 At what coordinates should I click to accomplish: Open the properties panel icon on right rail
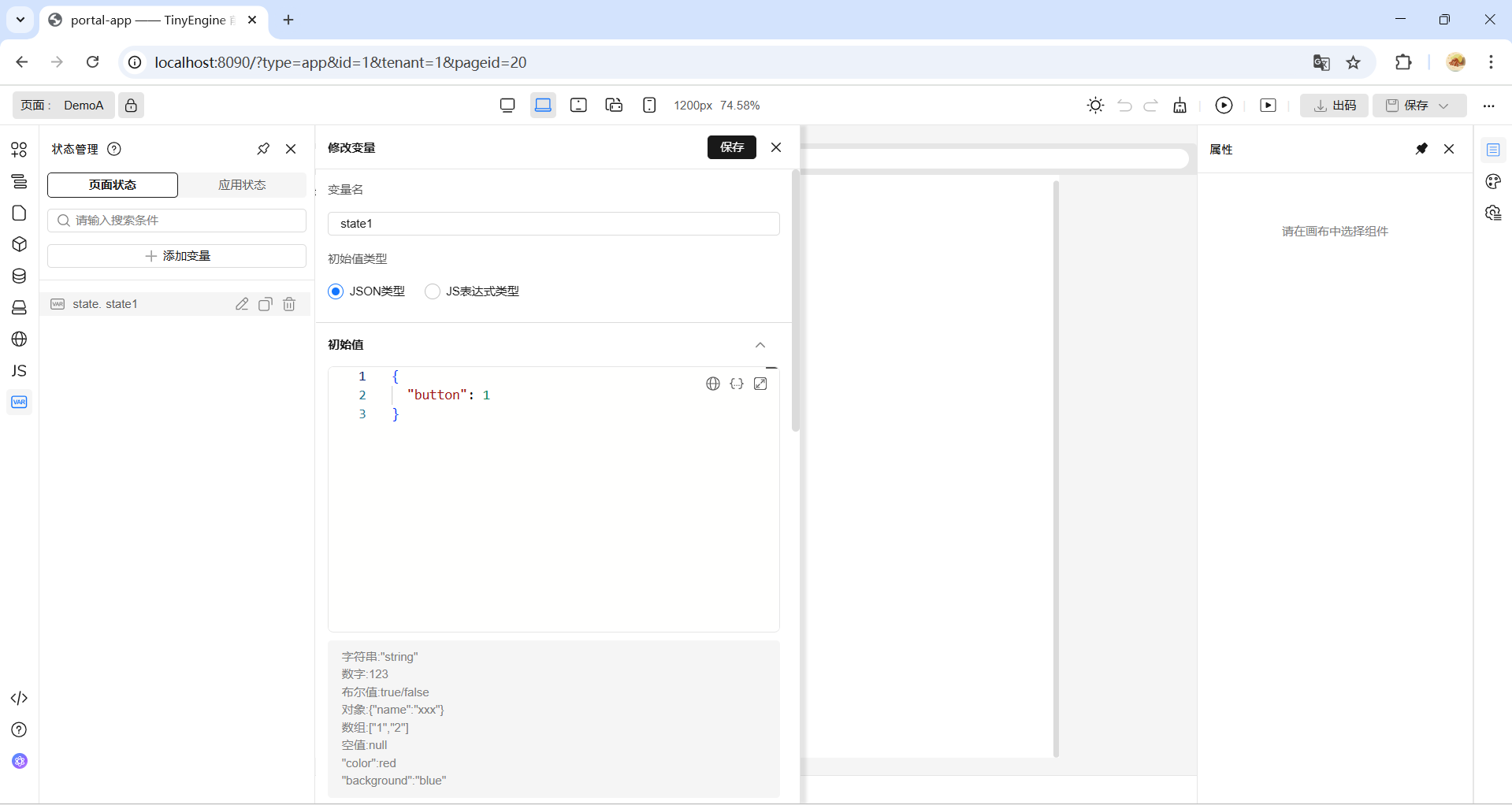[x=1493, y=150]
